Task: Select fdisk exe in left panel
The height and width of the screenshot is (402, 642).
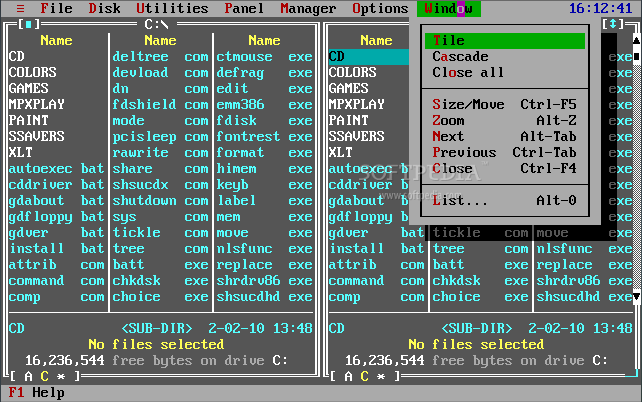Action: [x=264, y=120]
